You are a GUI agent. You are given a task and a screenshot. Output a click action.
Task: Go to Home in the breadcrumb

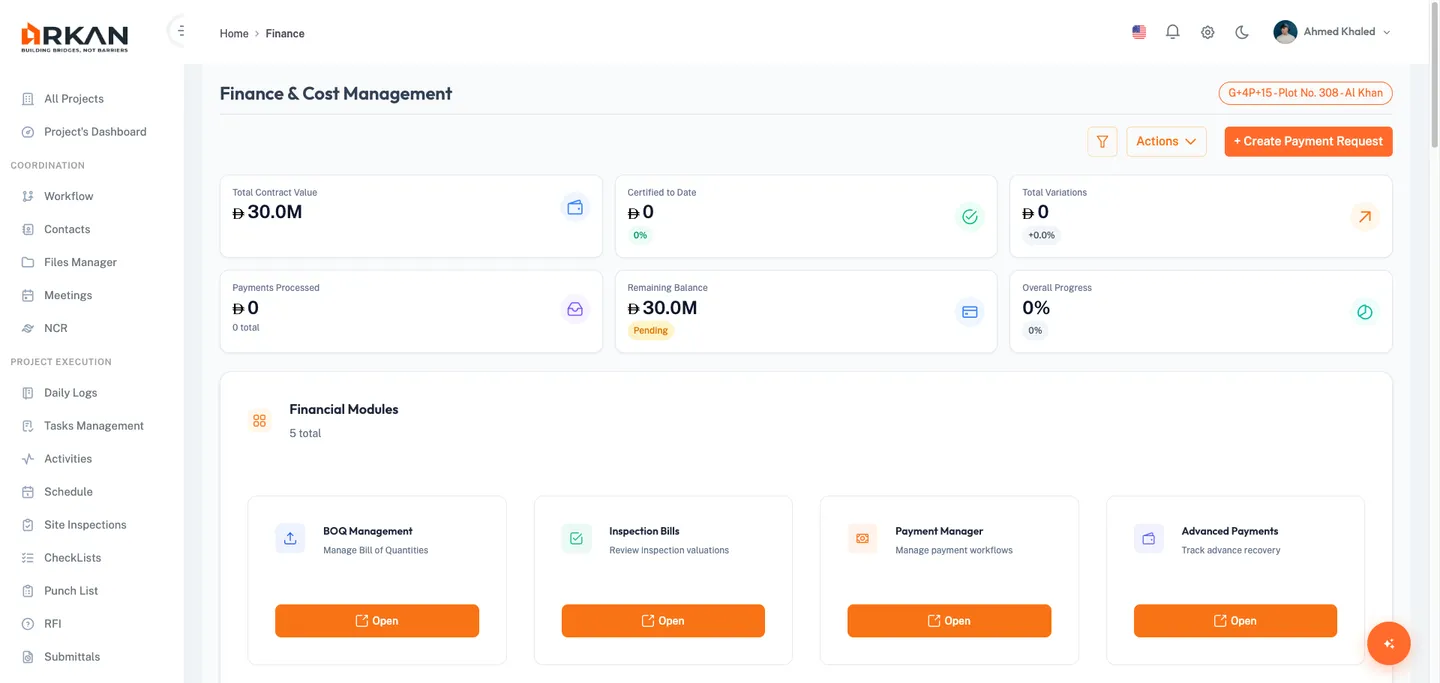click(x=233, y=33)
